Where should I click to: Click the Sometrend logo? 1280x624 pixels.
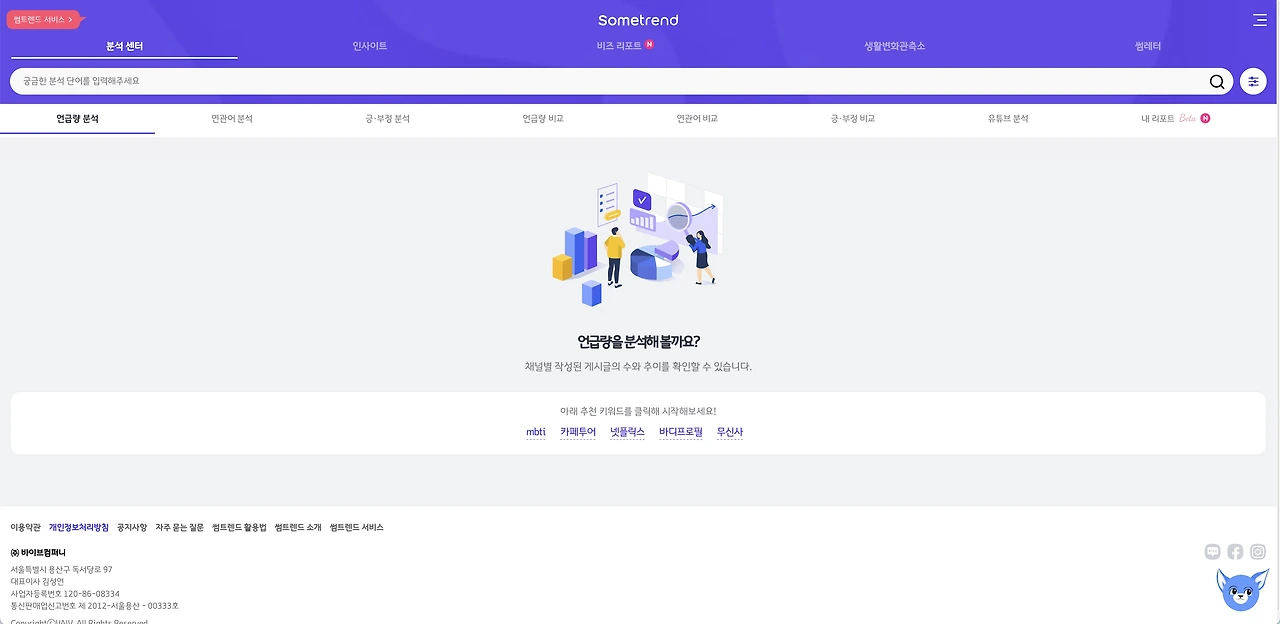pyautogui.click(x=637, y=19)
